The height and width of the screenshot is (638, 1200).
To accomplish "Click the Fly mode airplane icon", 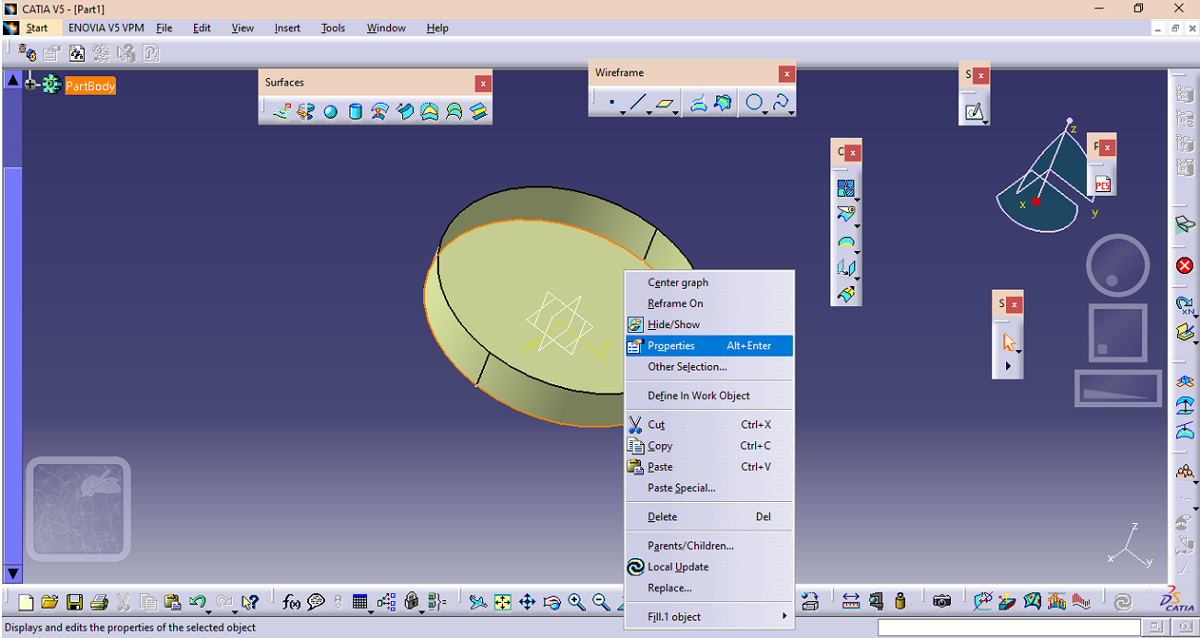I will (x=478, y=602).
